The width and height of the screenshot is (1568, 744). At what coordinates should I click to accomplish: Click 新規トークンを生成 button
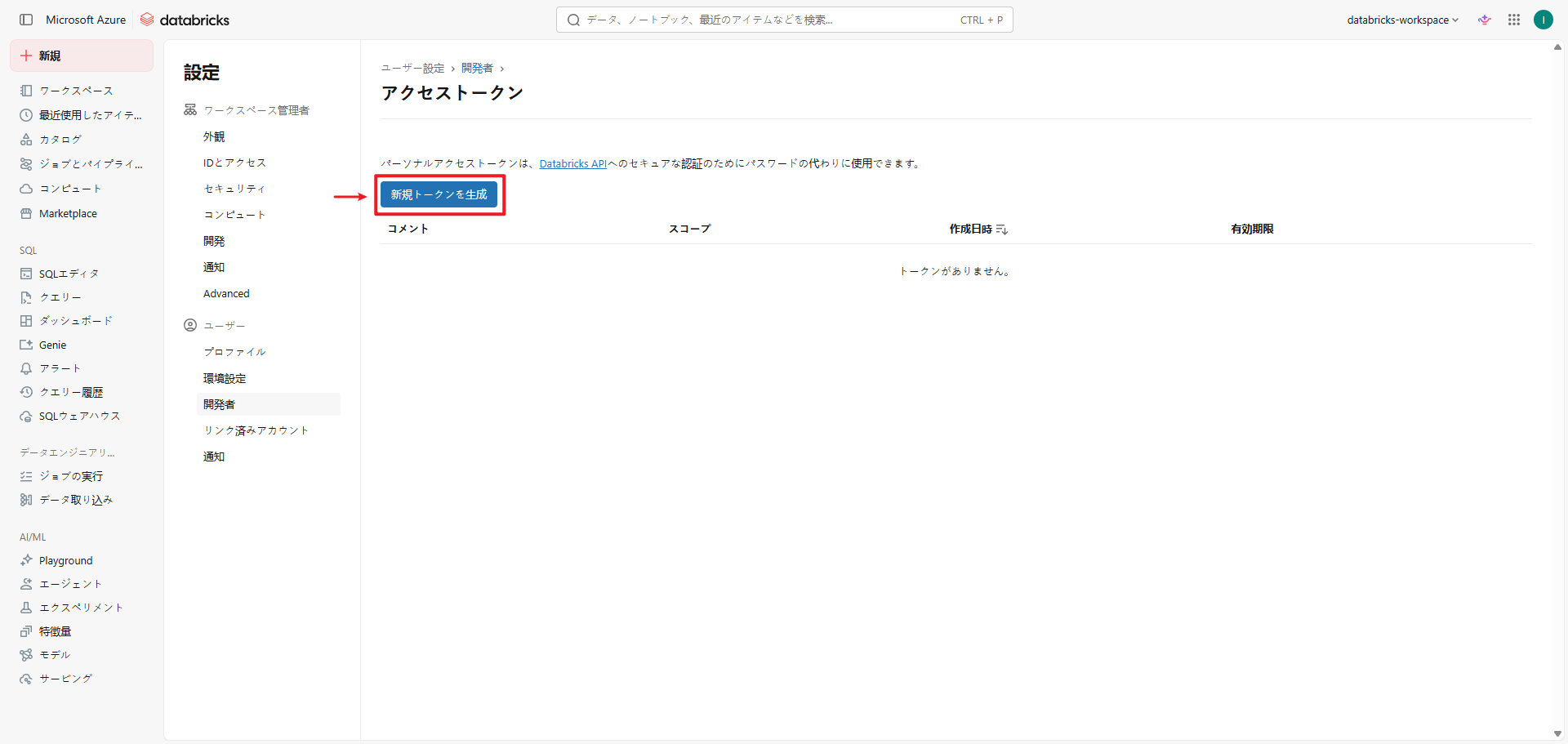pos(439,194)
